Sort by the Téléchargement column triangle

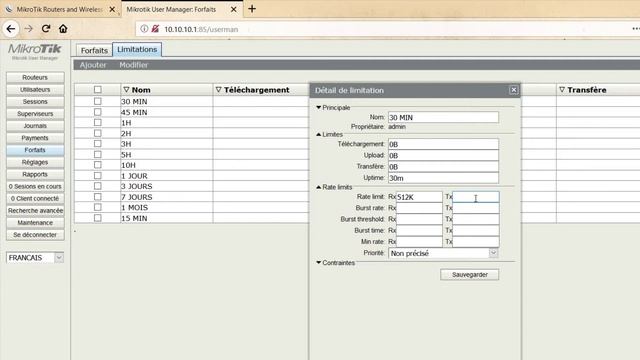pos(218,90)
